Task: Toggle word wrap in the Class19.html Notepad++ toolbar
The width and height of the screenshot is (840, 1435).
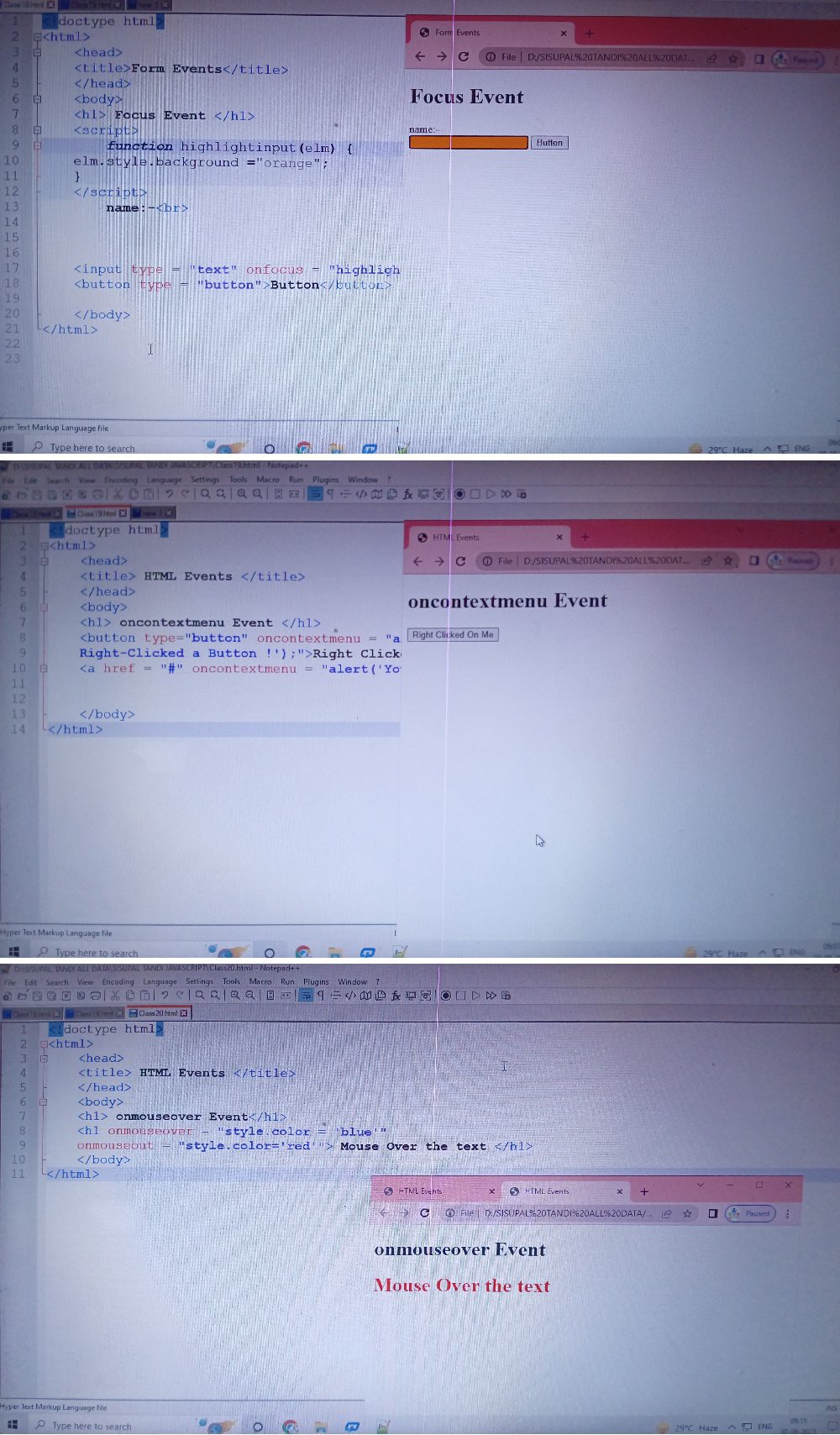Action: point(315,494)
